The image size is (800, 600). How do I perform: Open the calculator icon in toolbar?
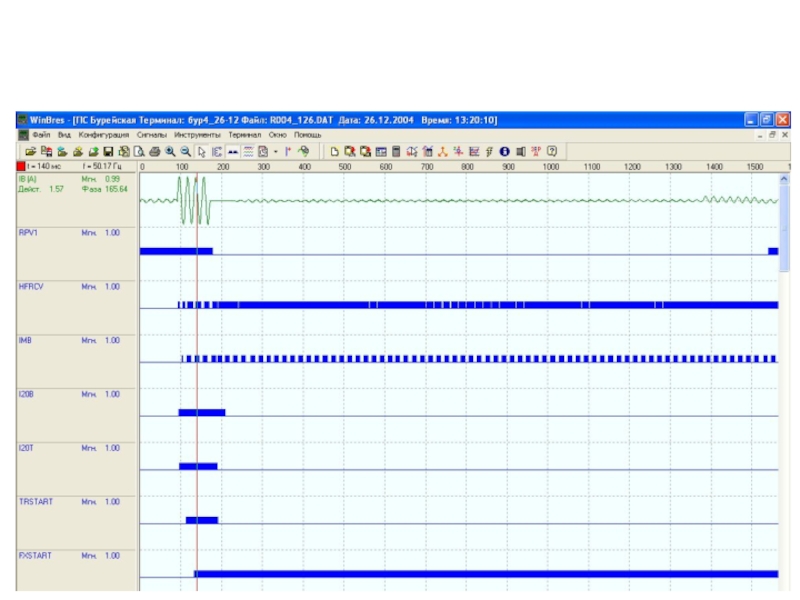(396, 151)
